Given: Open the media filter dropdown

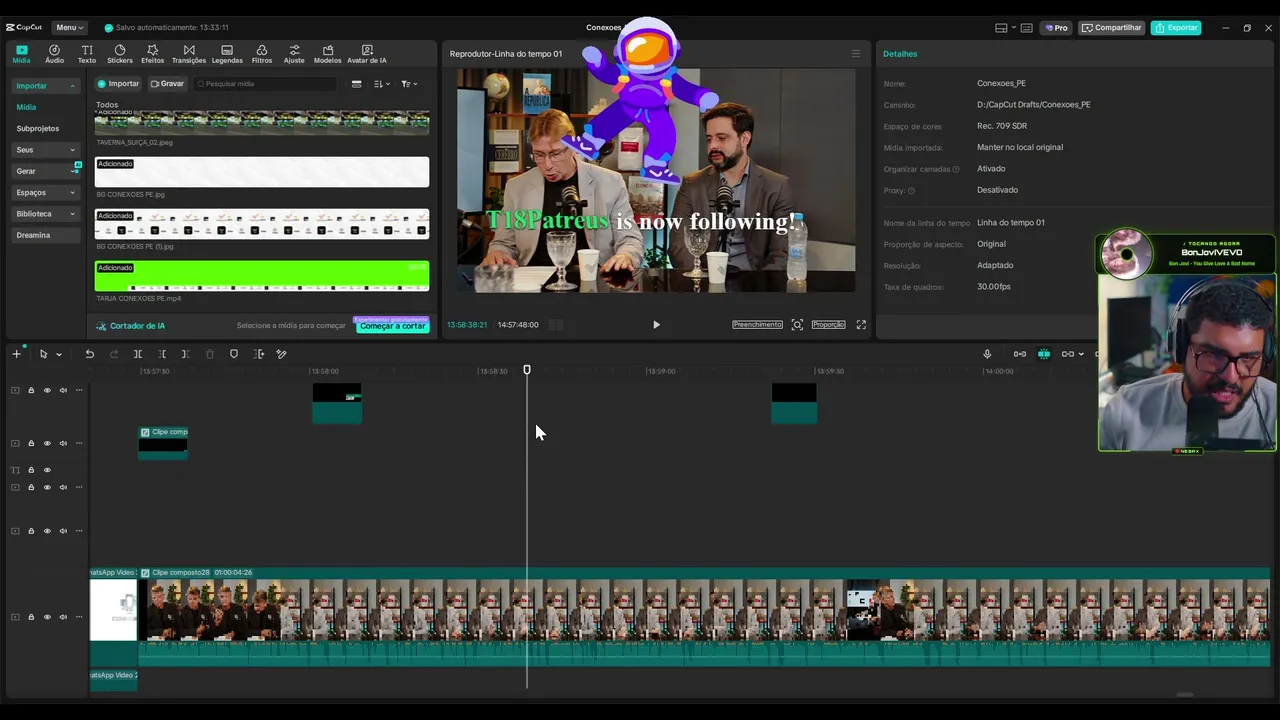Looking at the screenshot, I should [x=409, y=84].
